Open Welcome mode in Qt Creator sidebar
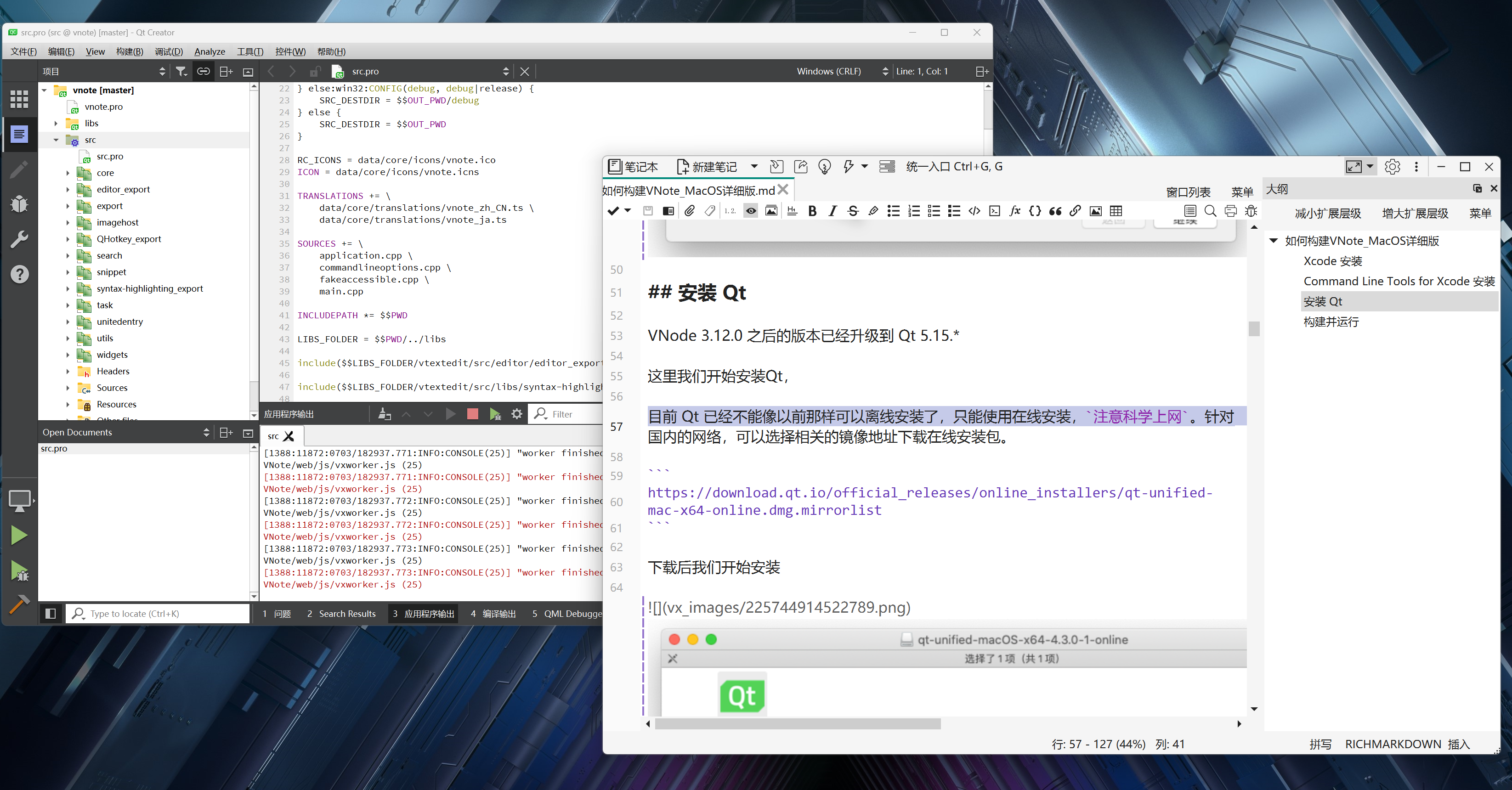The width and height of the screenshot is (1512, 790). (19, 99)
